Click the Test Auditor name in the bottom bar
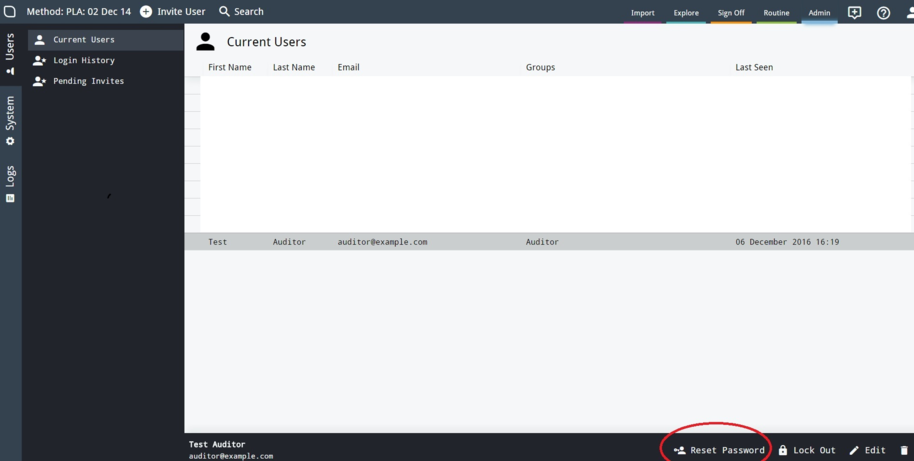 click(x=217, y=445)
